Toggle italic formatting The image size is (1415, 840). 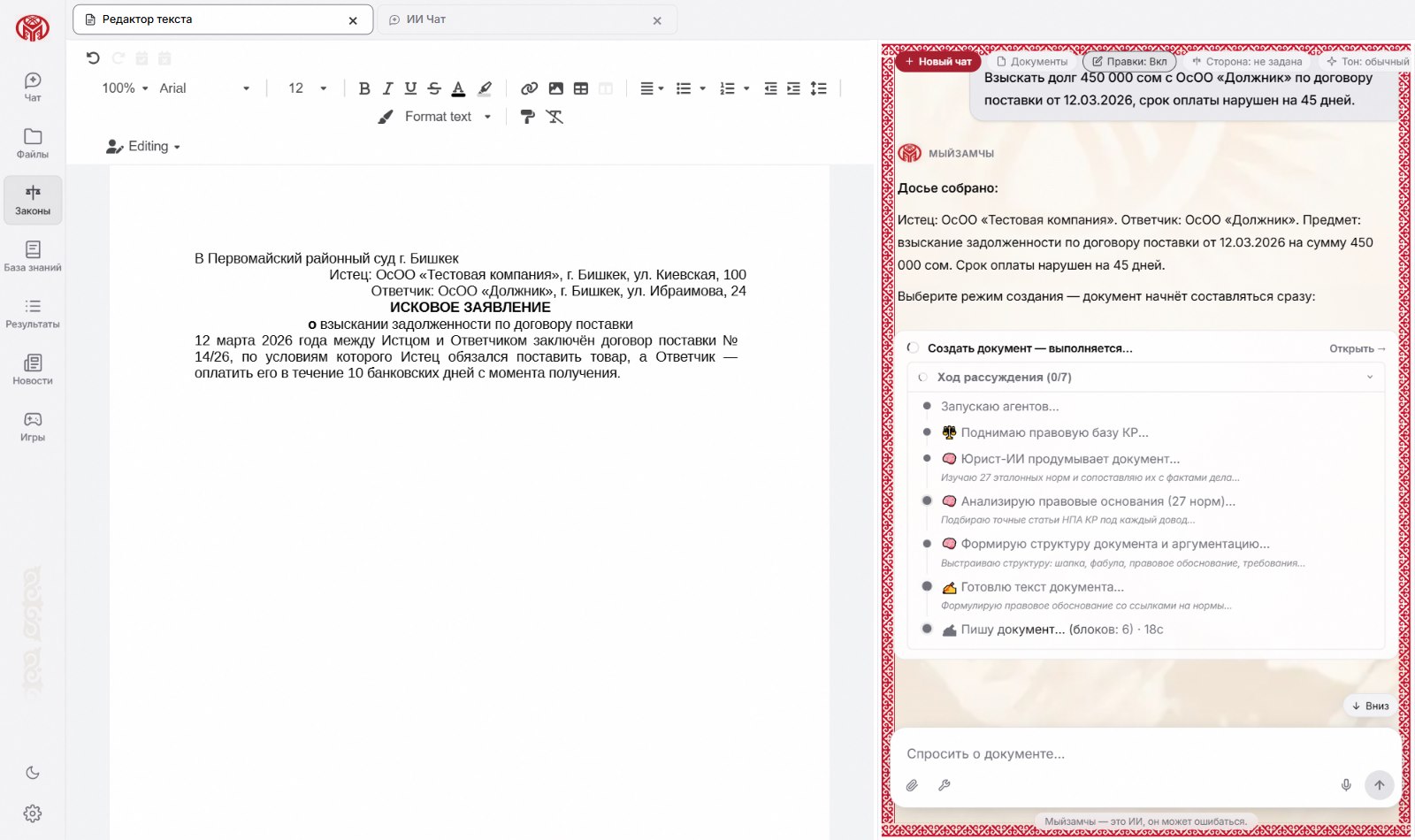coord(387,88)
